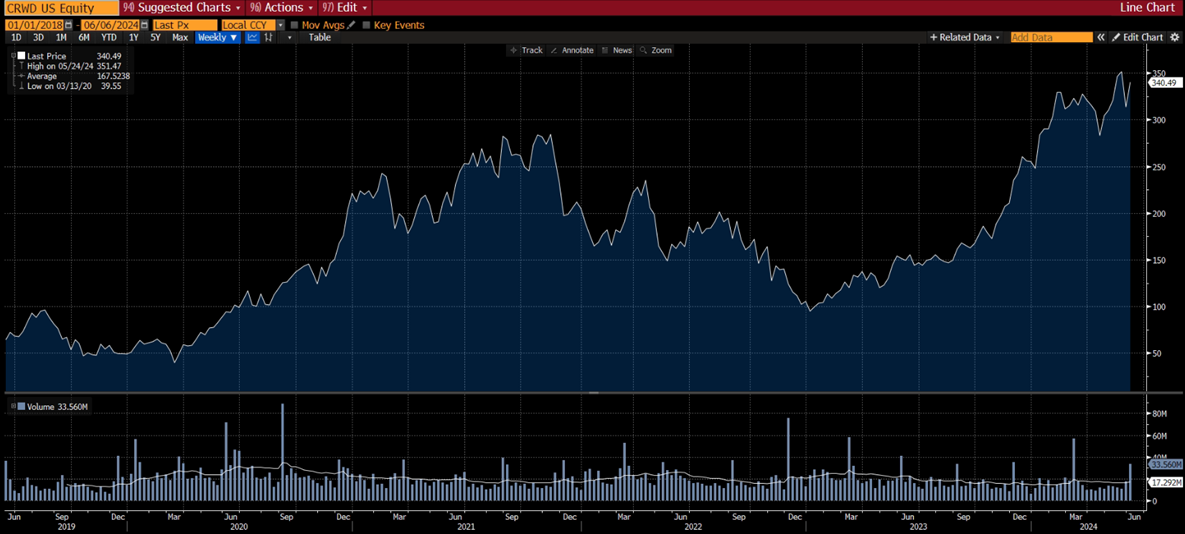
Task: Open the end date calendar picker
Action: tap(144, 25)
